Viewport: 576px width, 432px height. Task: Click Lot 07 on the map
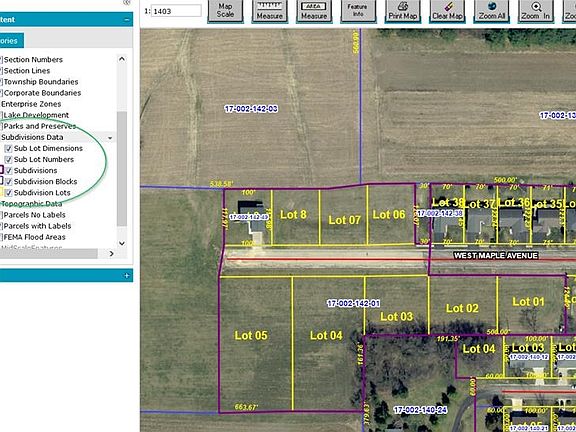344,220
